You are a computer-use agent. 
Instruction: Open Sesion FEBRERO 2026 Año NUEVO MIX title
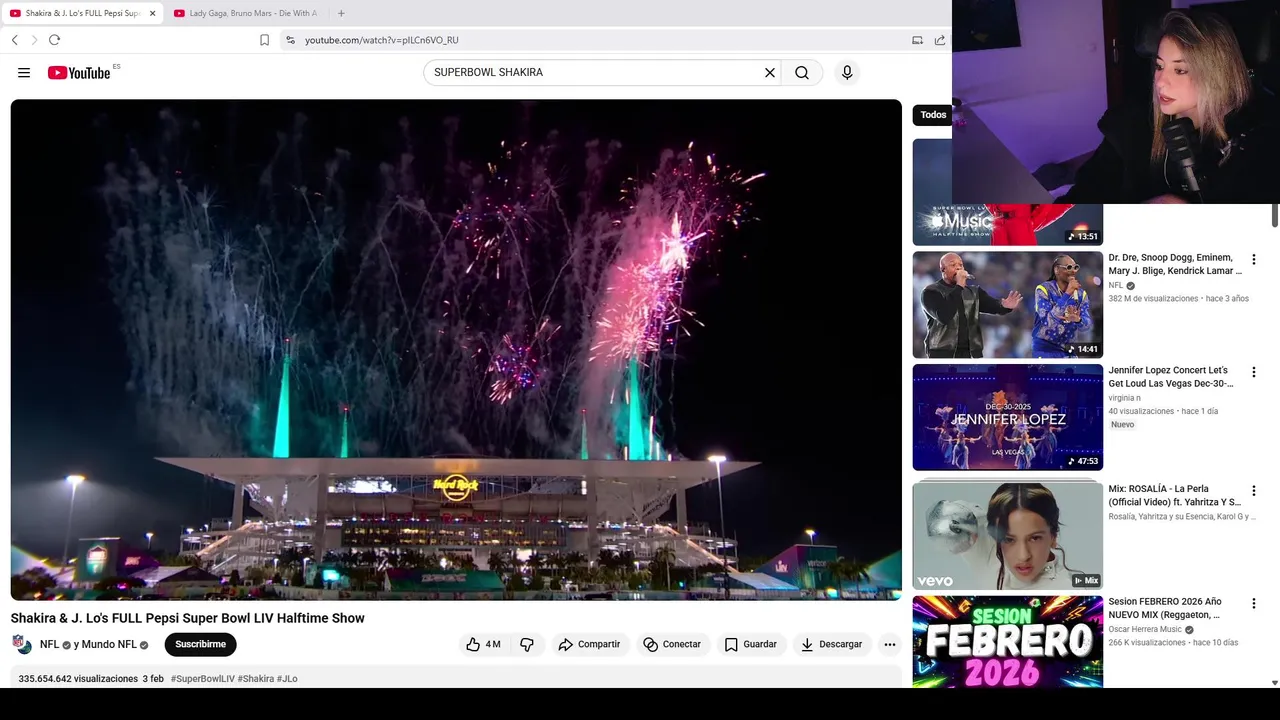[1165, 608]
